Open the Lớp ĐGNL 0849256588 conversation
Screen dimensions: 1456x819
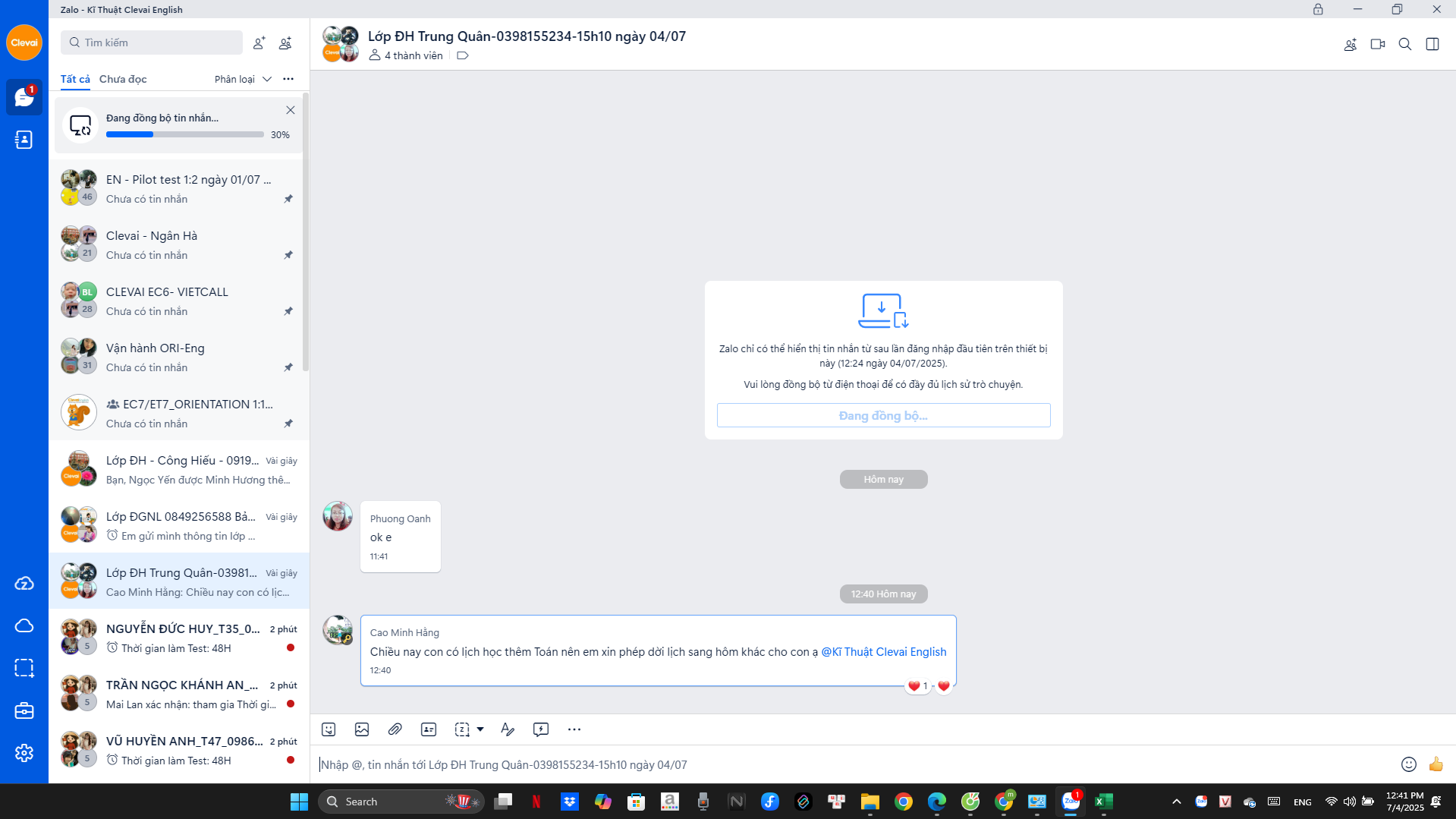[x=179, y=525]
